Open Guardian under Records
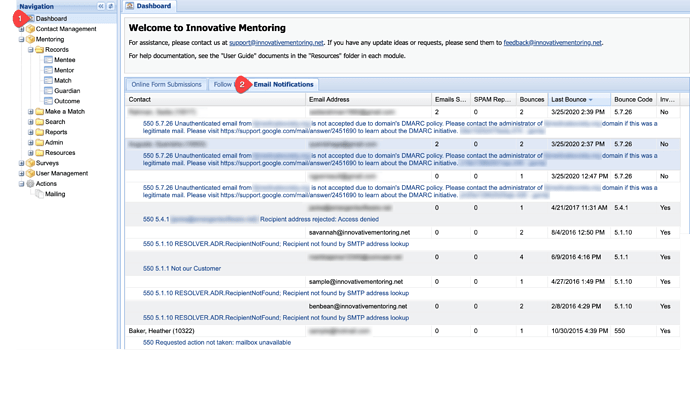Image resolution: width=690 pixels, height=415 pixels. [x=67, y=91]
